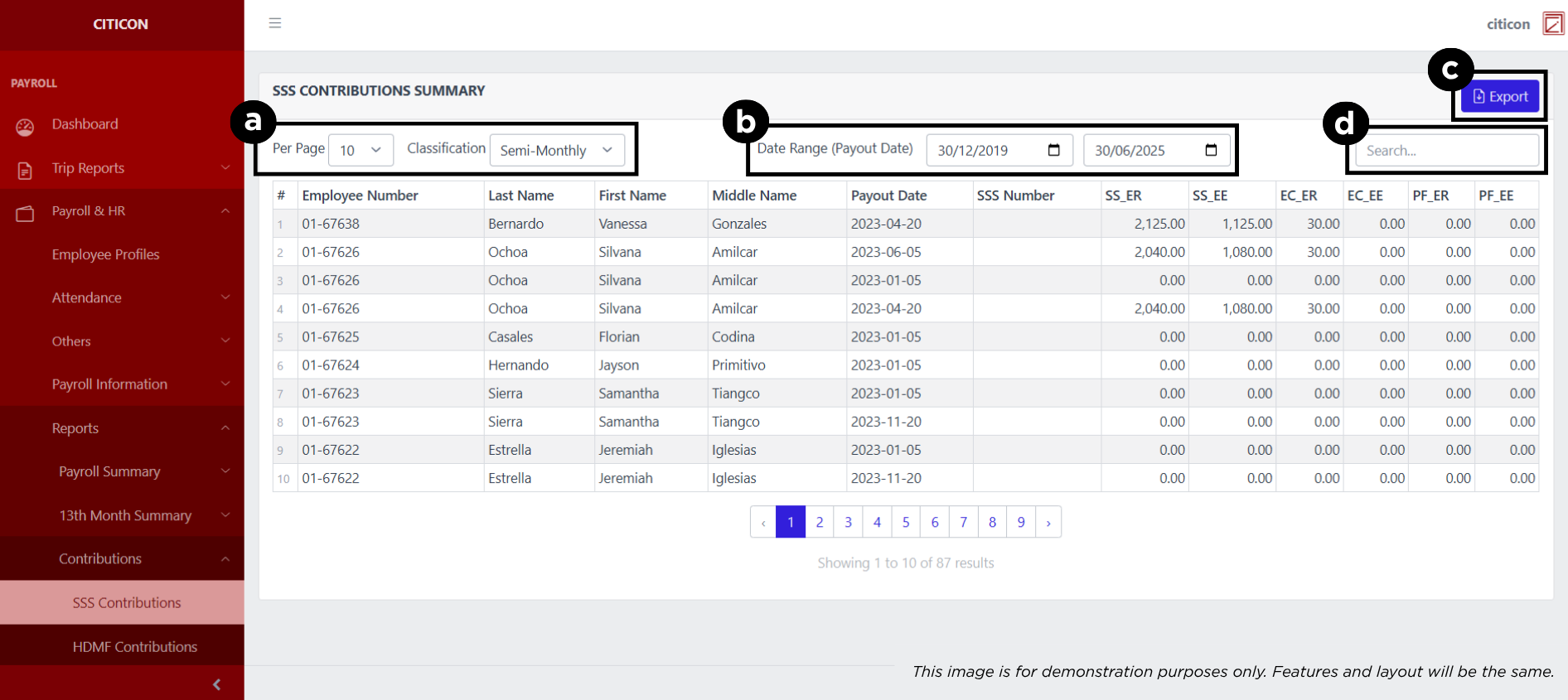
Task: Click the Trip Reports document icon
Action: (x=25, y=170)
